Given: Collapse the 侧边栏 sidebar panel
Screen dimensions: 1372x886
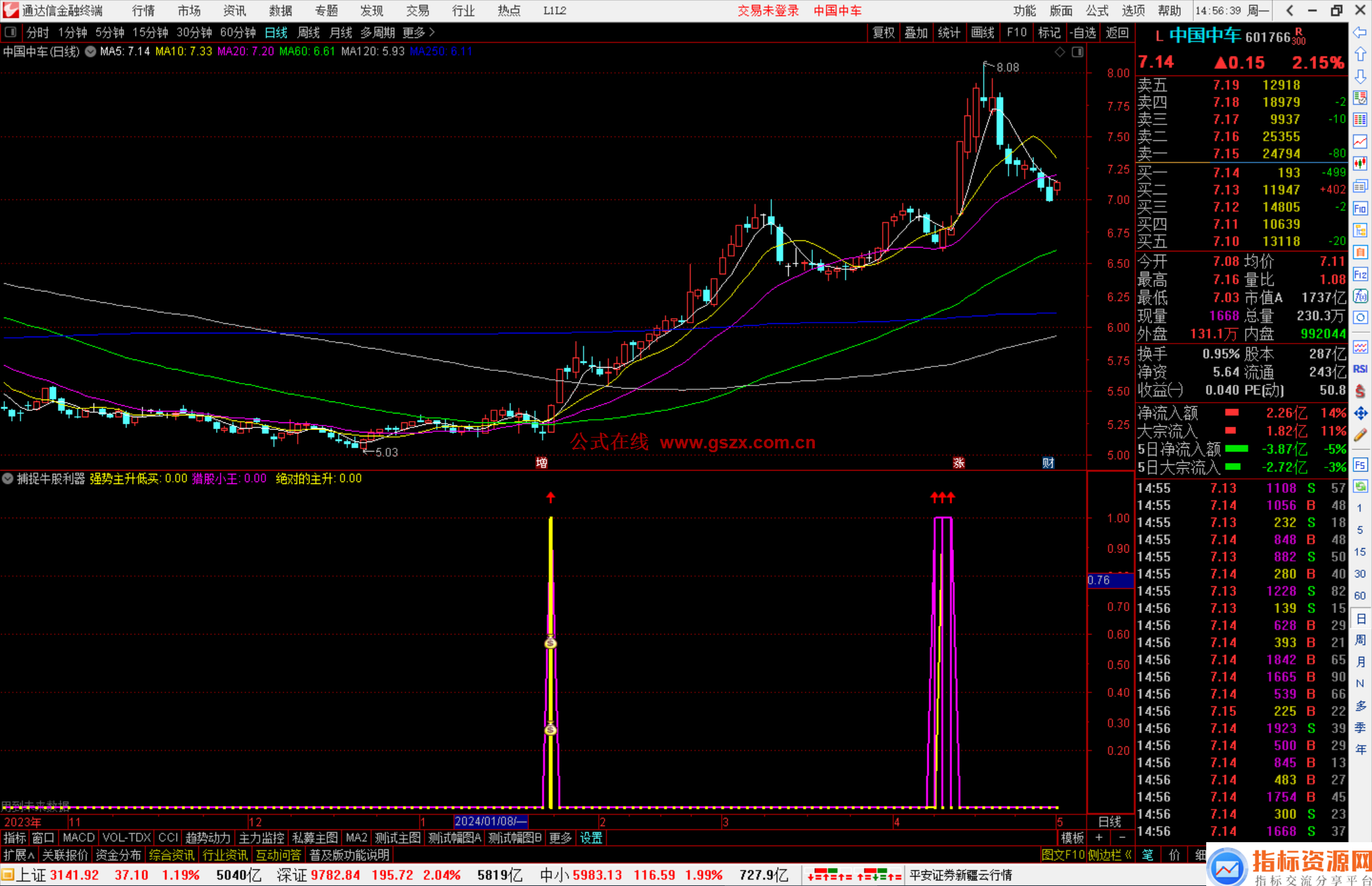Looking at the screenshot, I should point(1110,855).
